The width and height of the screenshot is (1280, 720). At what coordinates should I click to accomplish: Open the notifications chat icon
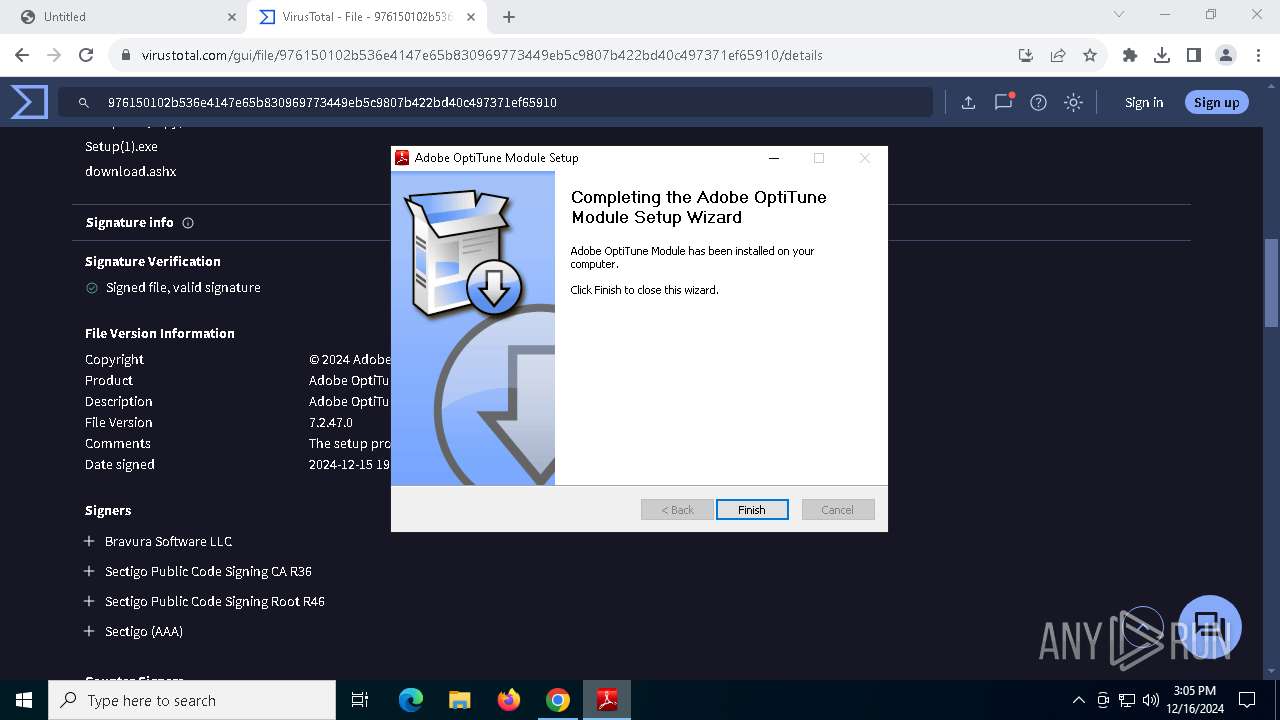click(1003, 102)
